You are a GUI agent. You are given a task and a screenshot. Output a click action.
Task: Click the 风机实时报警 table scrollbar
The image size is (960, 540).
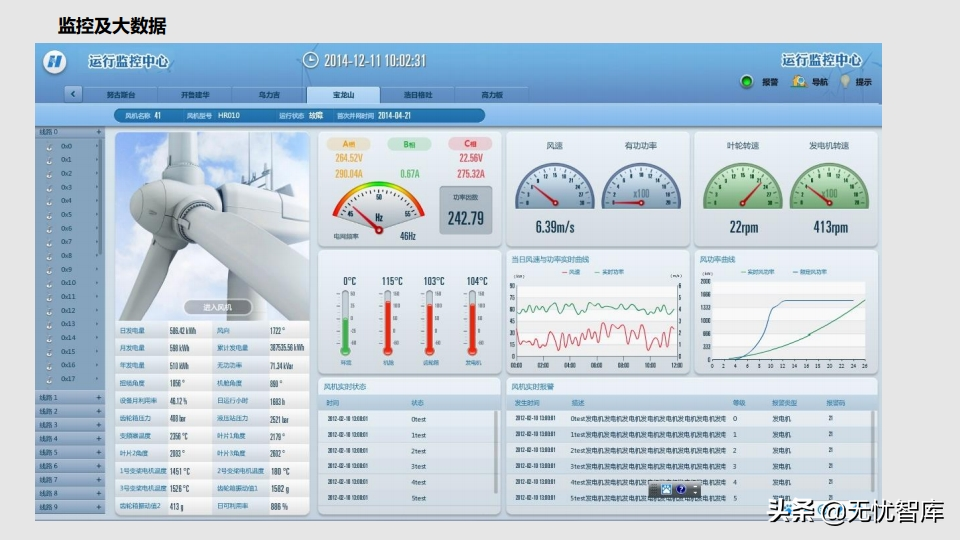tap(872, 452)
